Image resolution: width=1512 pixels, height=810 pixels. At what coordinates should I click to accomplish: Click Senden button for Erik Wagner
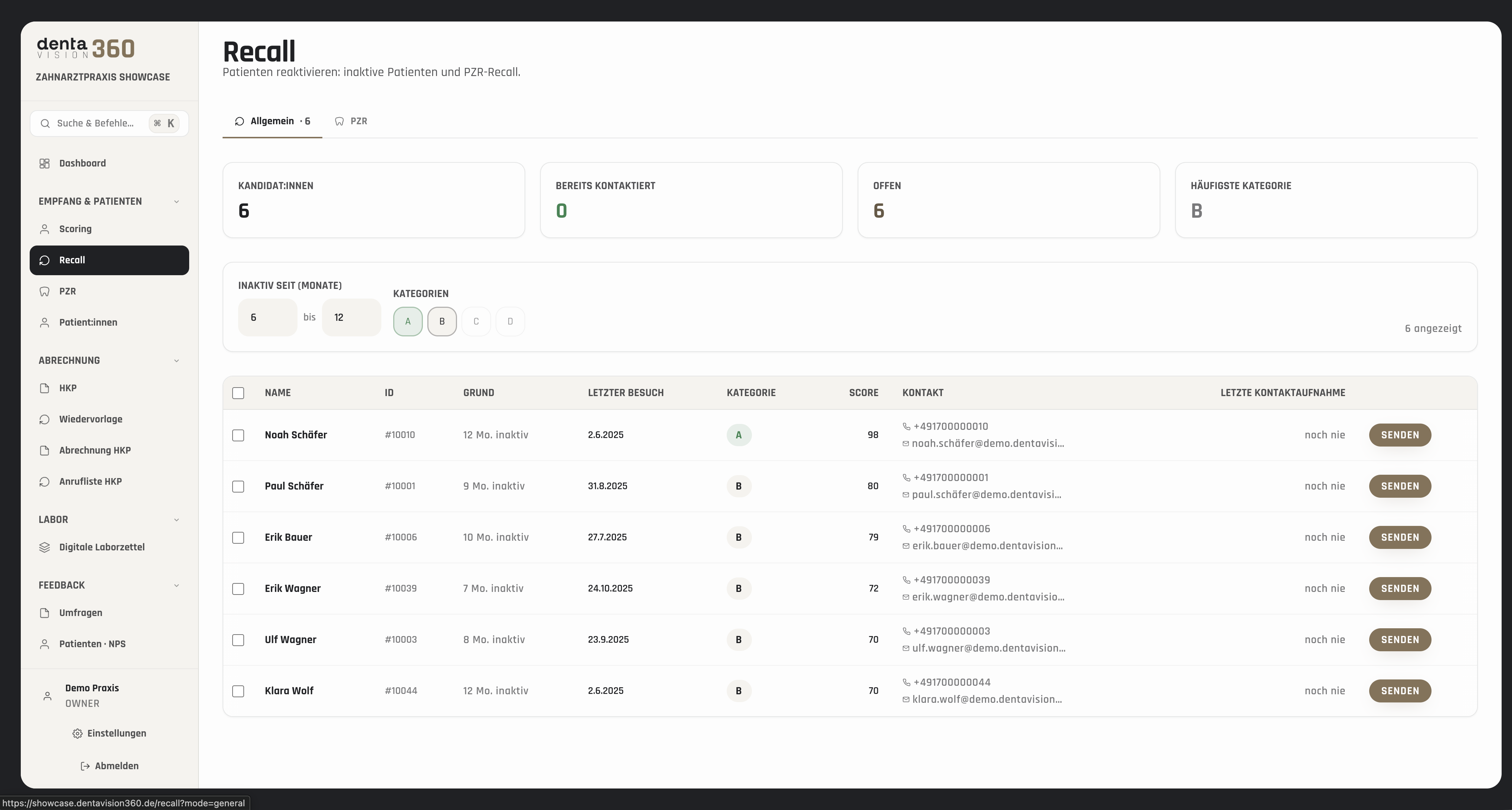pyautogui.click(x=1400, y=589)
